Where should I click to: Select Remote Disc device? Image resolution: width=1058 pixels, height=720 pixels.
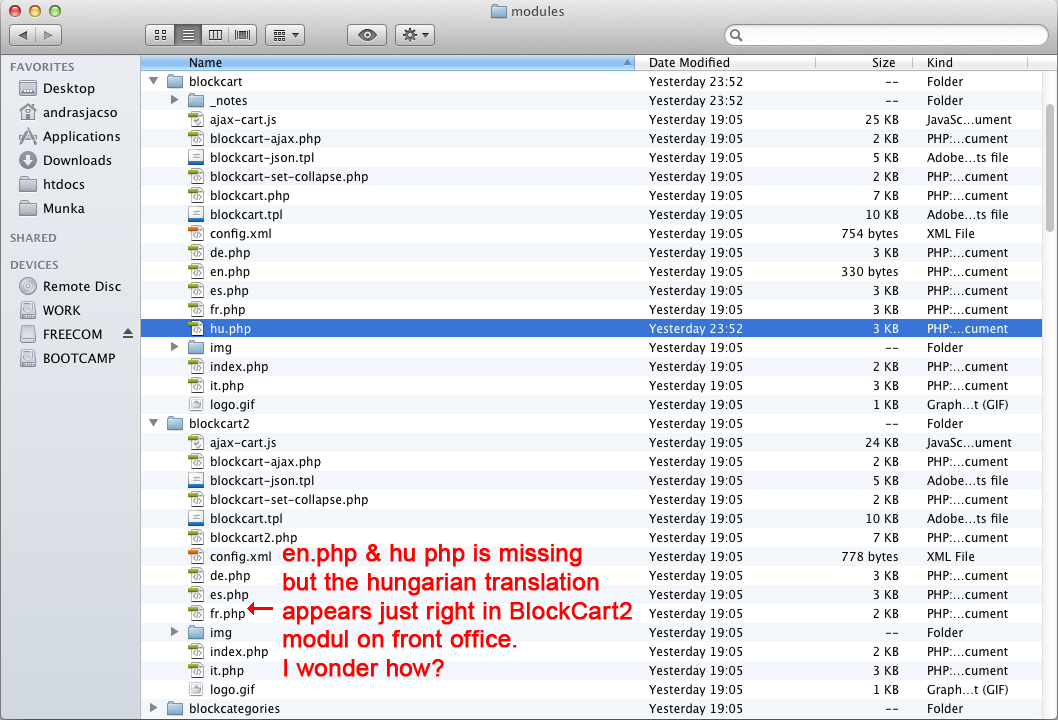click(70, 286)
